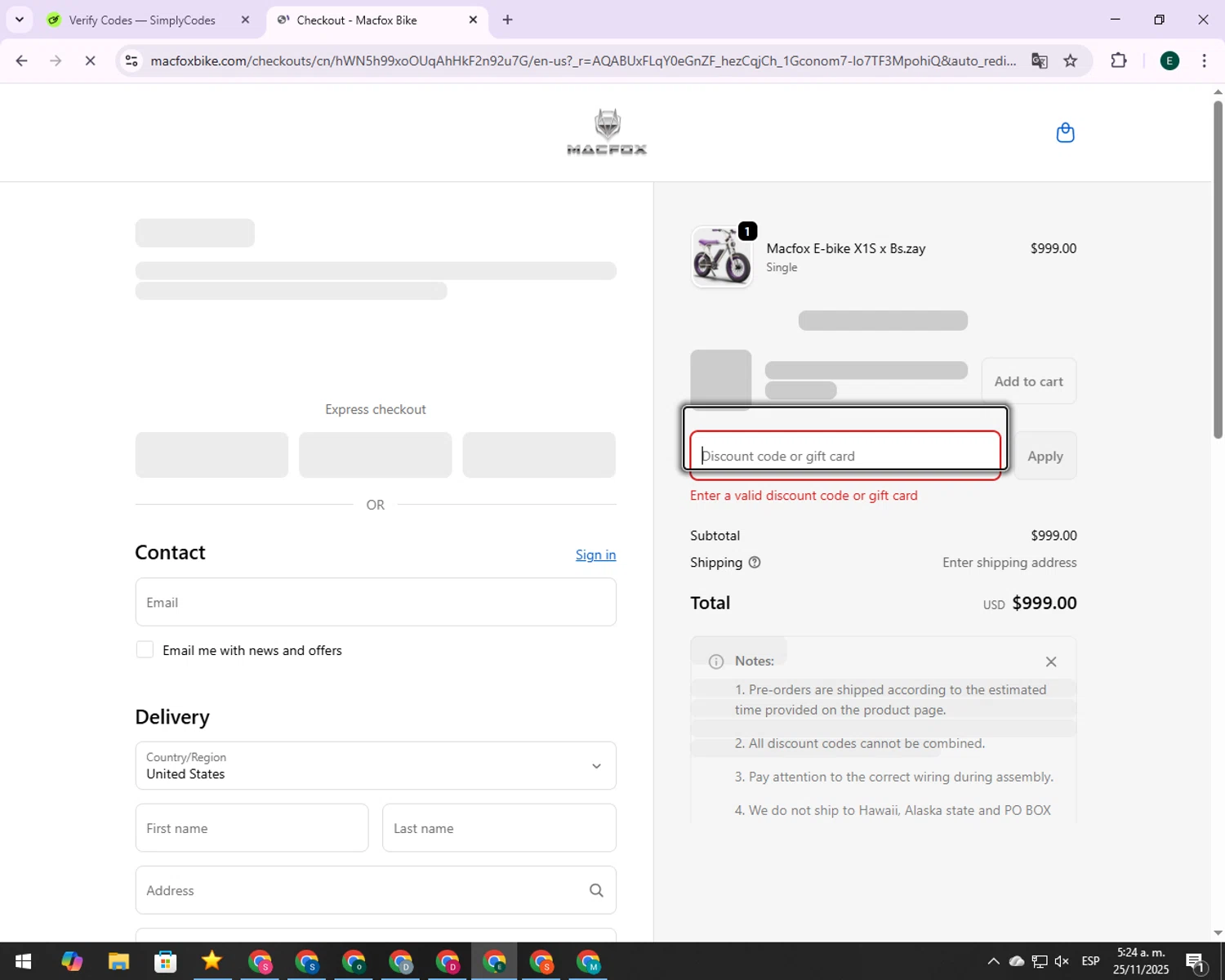Image resolution: width=1225 pixels, height=980 pixels.
Task: Expand the Country/Region dropdown
Action: click(x=376, y=766)
